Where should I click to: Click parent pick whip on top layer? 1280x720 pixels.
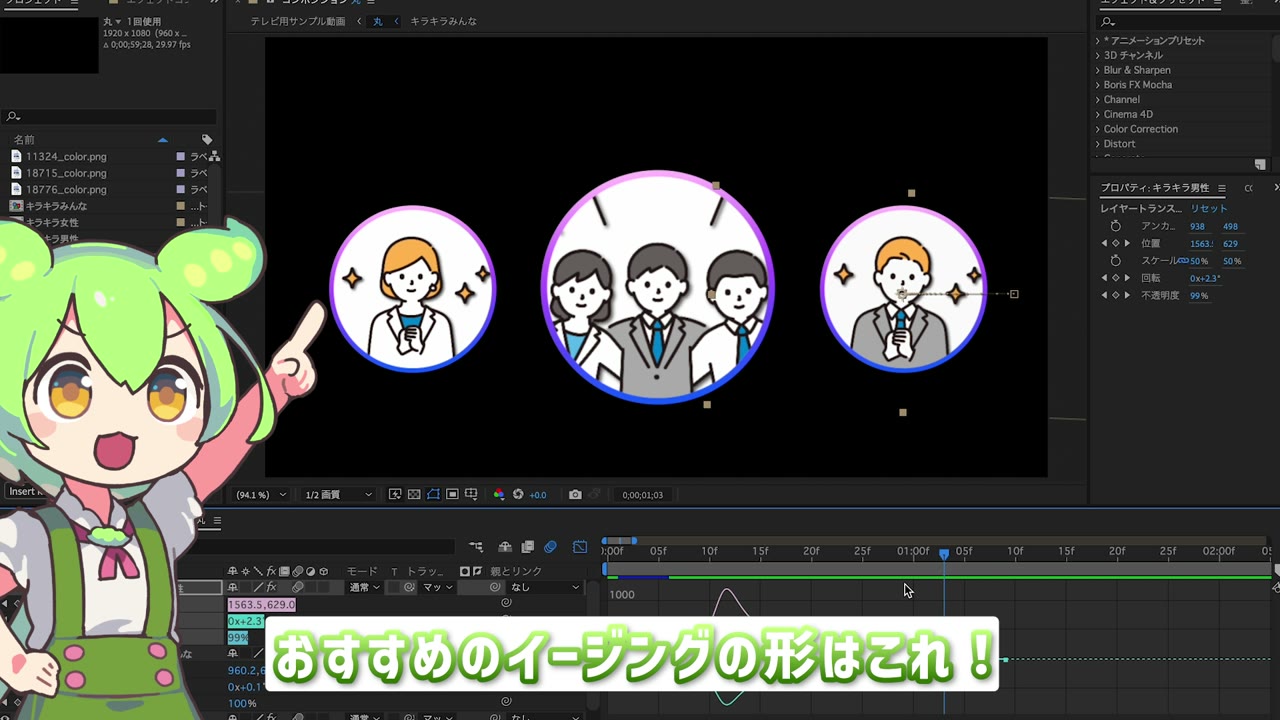tap(496, 587)
